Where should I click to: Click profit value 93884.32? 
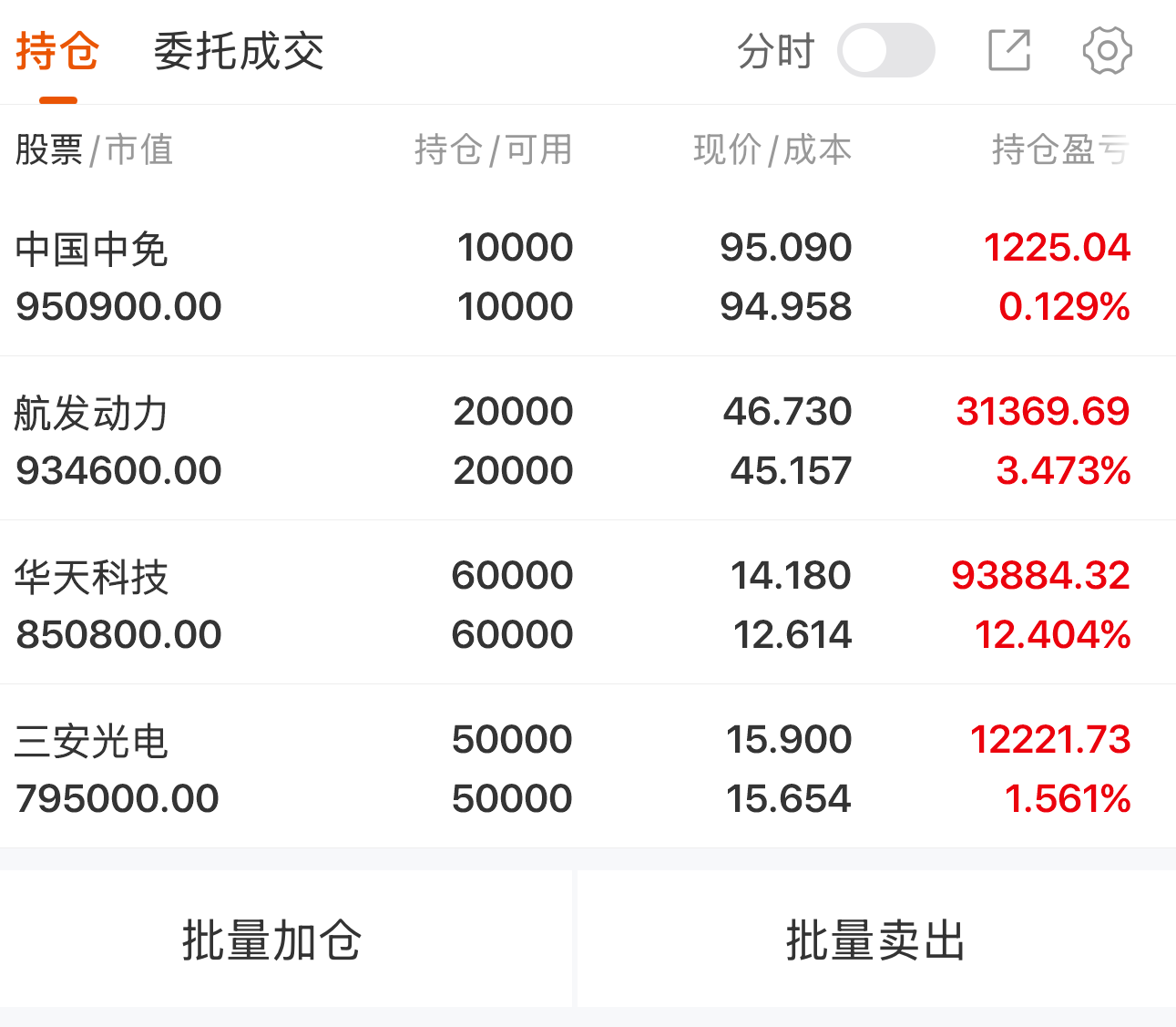(1040, 575)
